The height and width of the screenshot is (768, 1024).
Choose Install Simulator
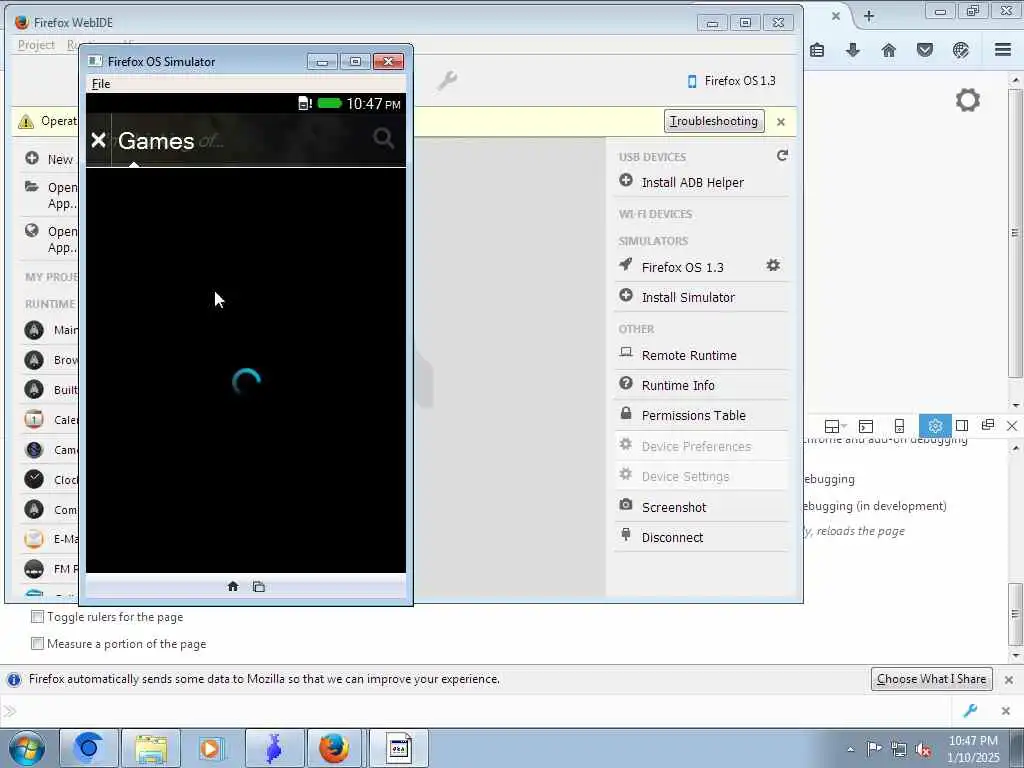coord(701,297)
